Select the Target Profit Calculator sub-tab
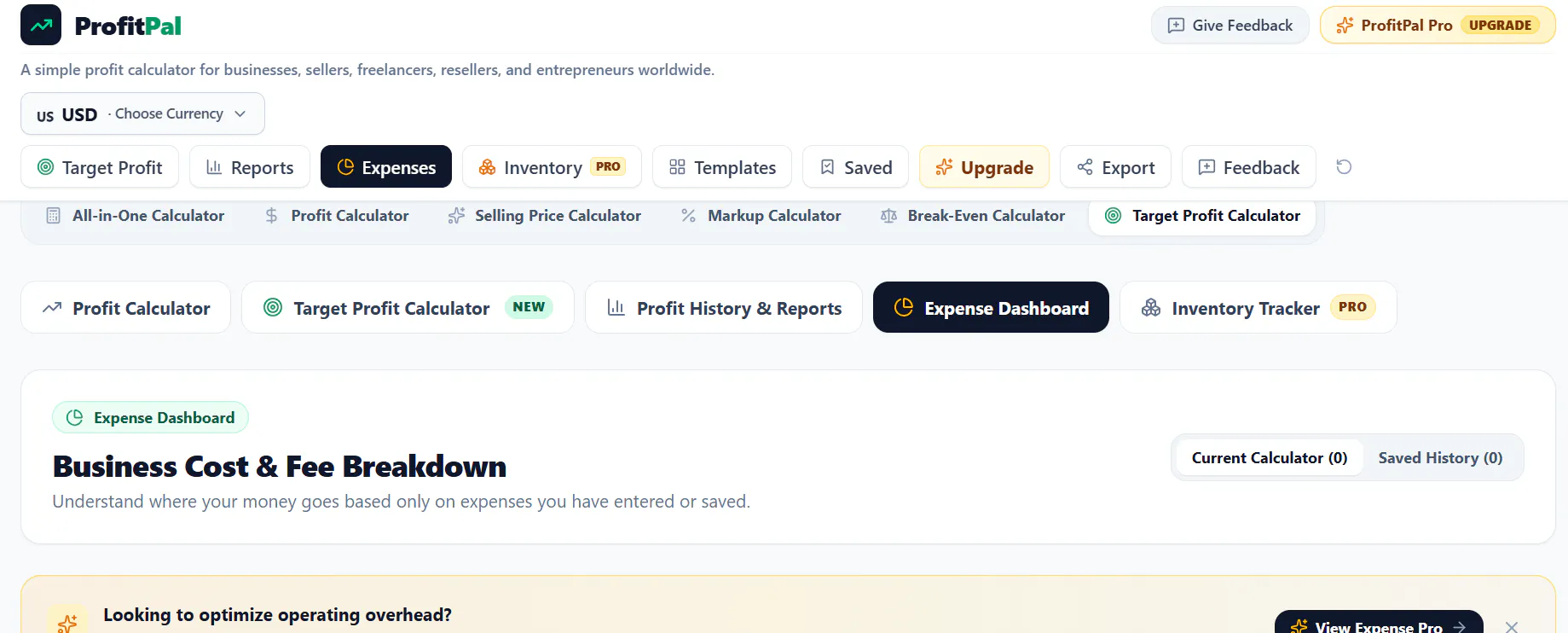The height and width of the screenshot is (633, 1568). point(1202,216)
